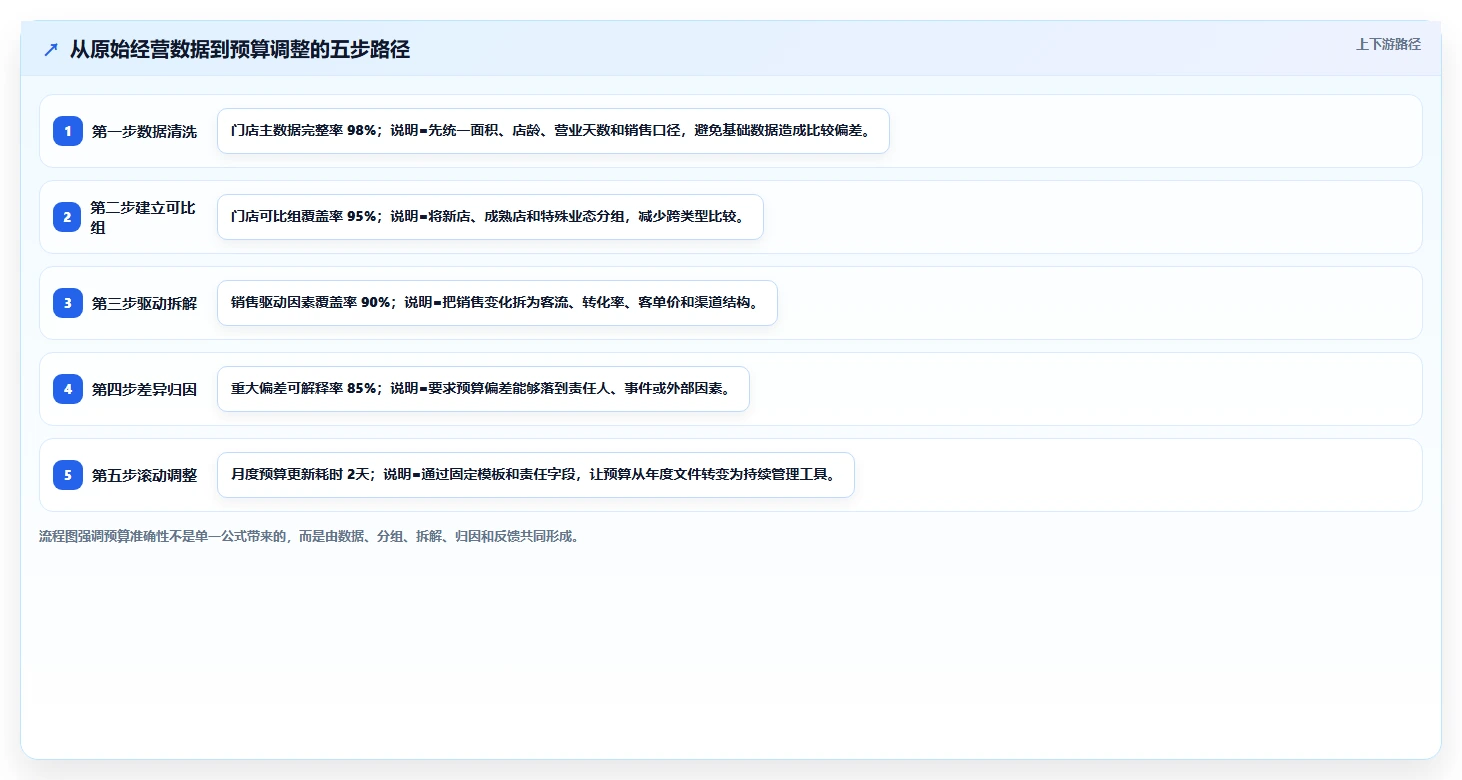Click the footnote starting 流程图强调预算准确性
Screen dimensions: 1462x780
309,536
